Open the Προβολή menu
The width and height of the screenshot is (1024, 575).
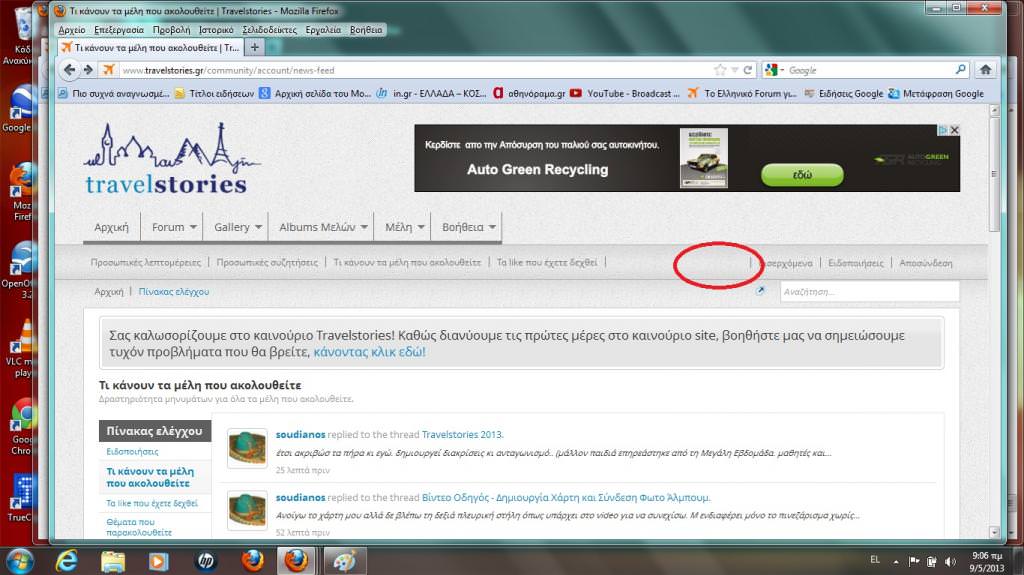tap(171, 29)
